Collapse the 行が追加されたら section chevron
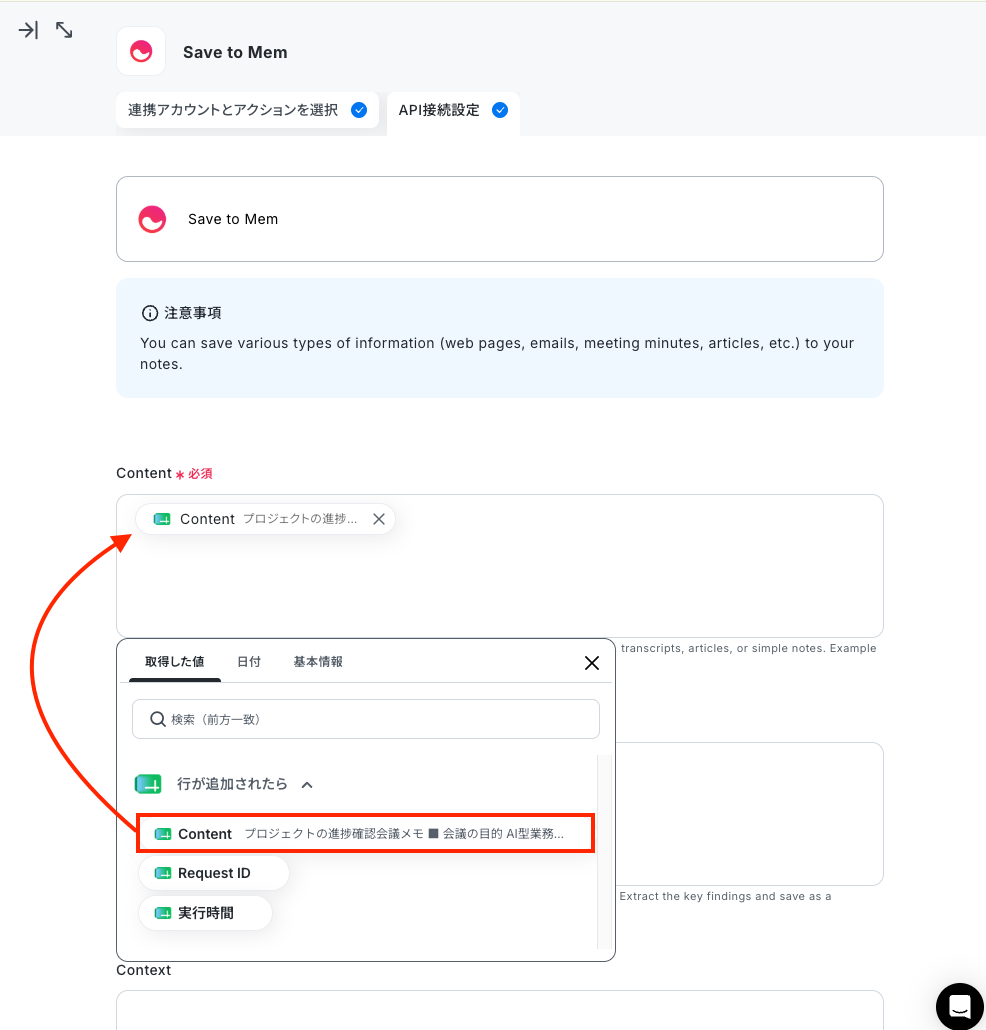The height and width of the screenshot is (1030, 986). [x=307, y=784]
